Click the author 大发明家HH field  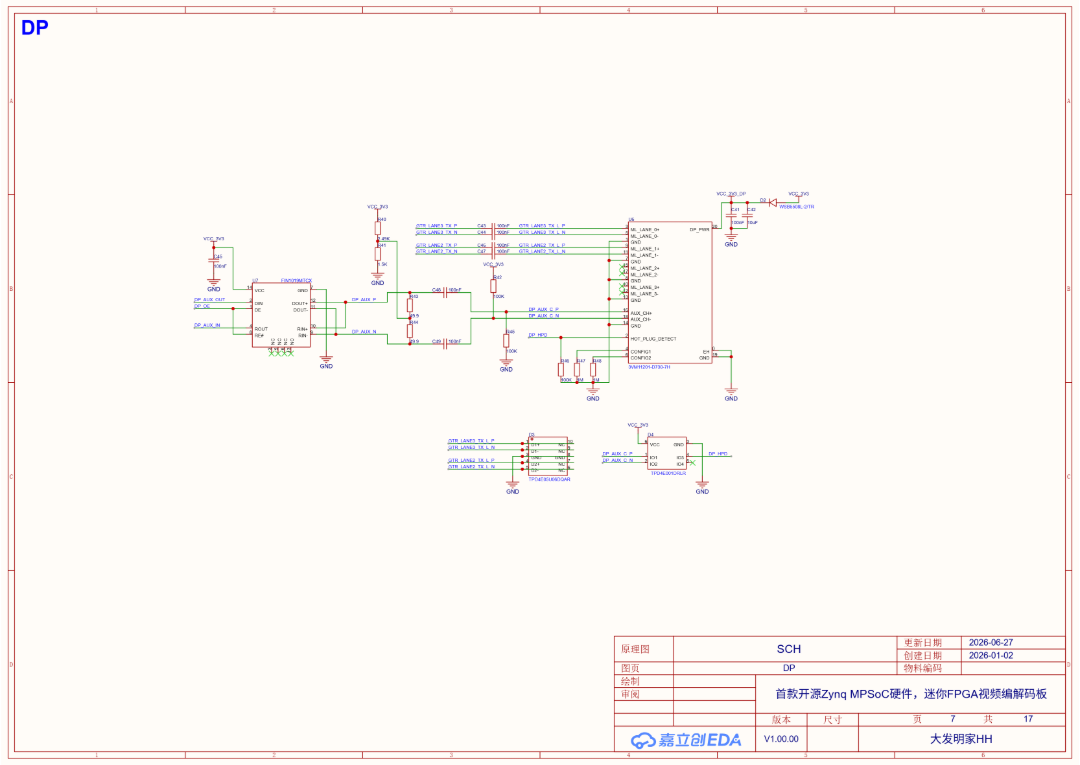pos(962,739)
